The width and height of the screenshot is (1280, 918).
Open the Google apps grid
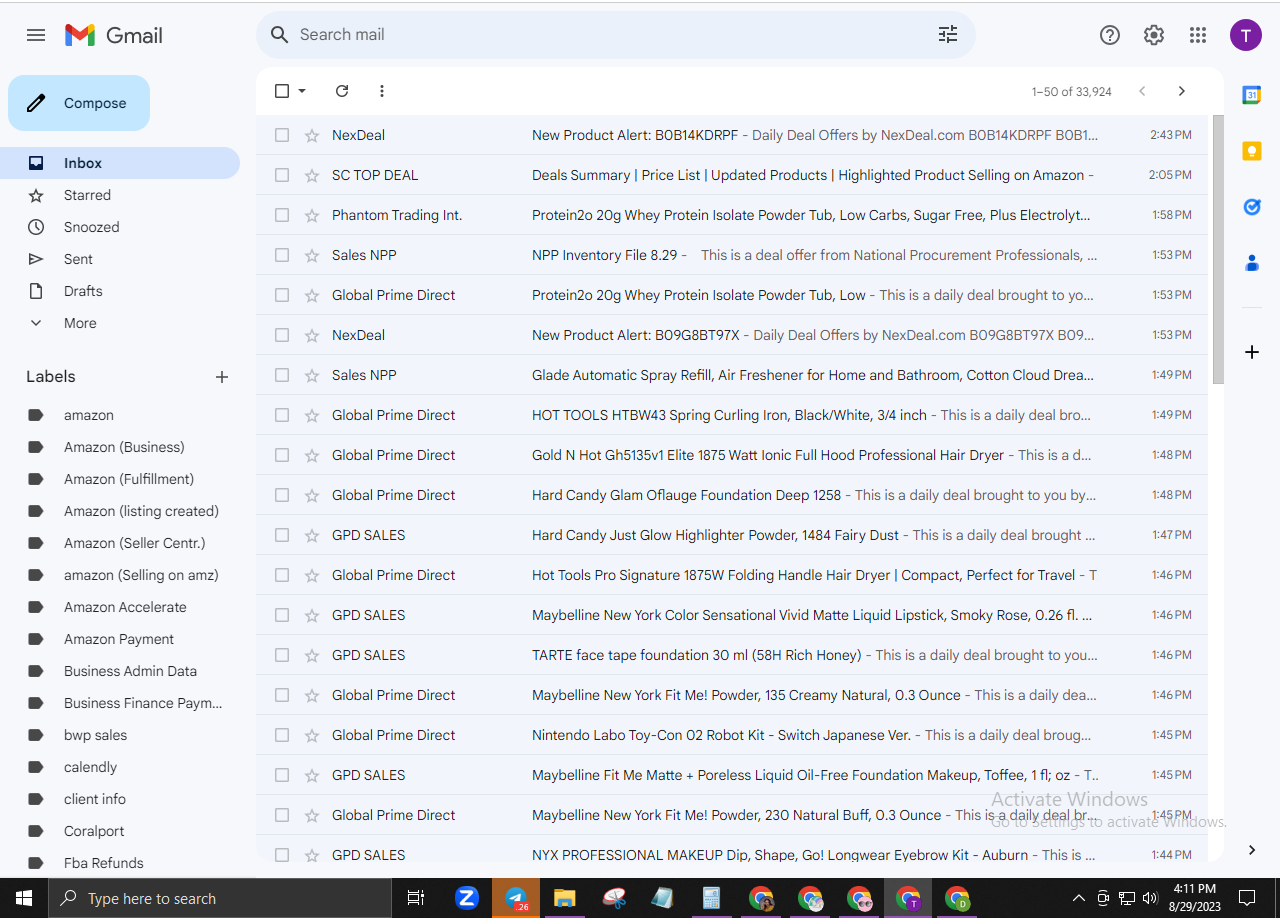coord(1198,35)
